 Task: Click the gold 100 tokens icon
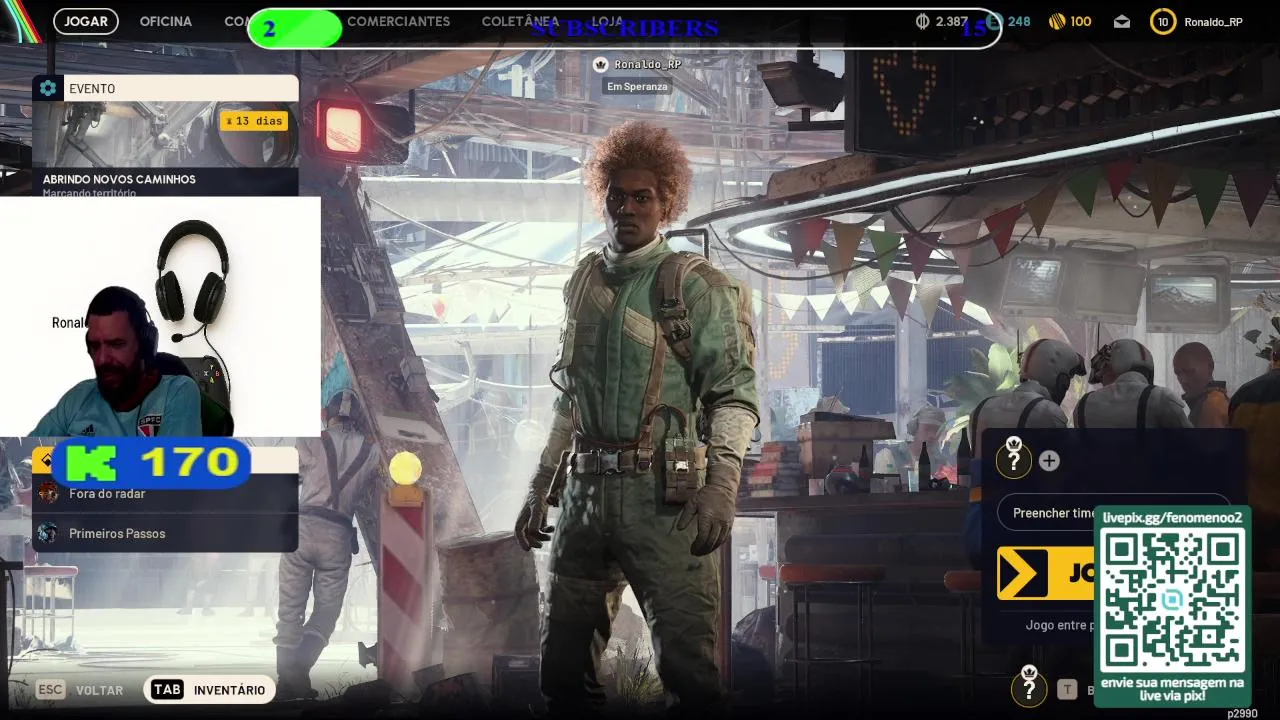[1057, 21]
